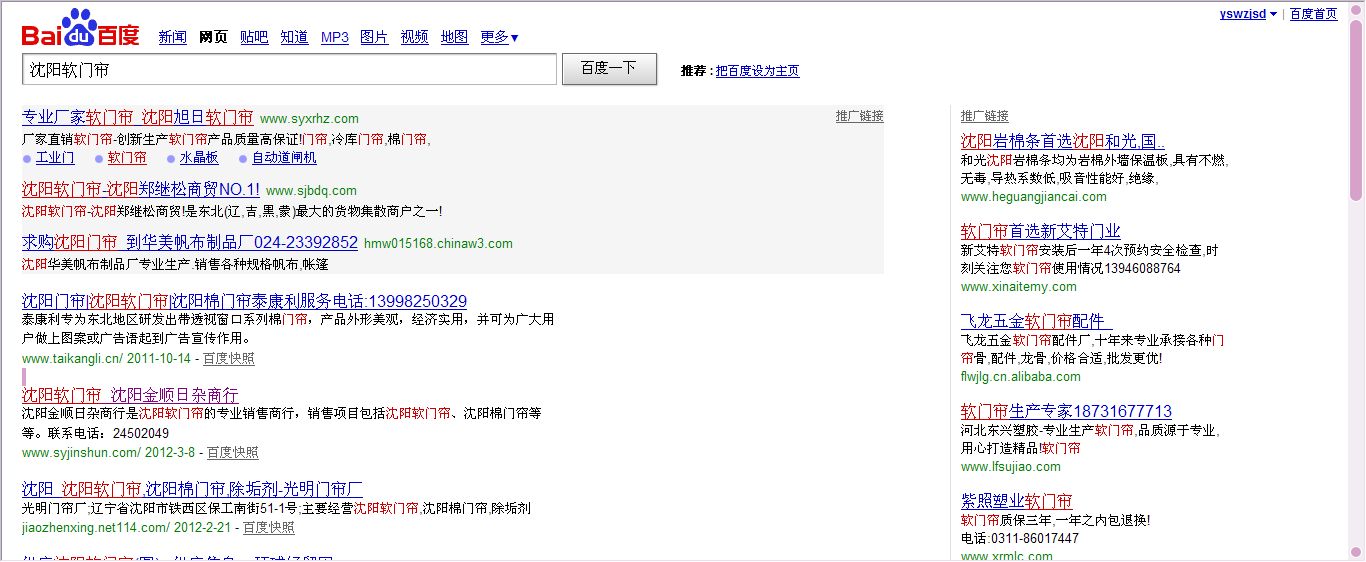Open 软门帘首选新艾特门业 sidebar ad
Image resolution: width=1366 pixels, height=562 pixels.
tap(1040, 231)
